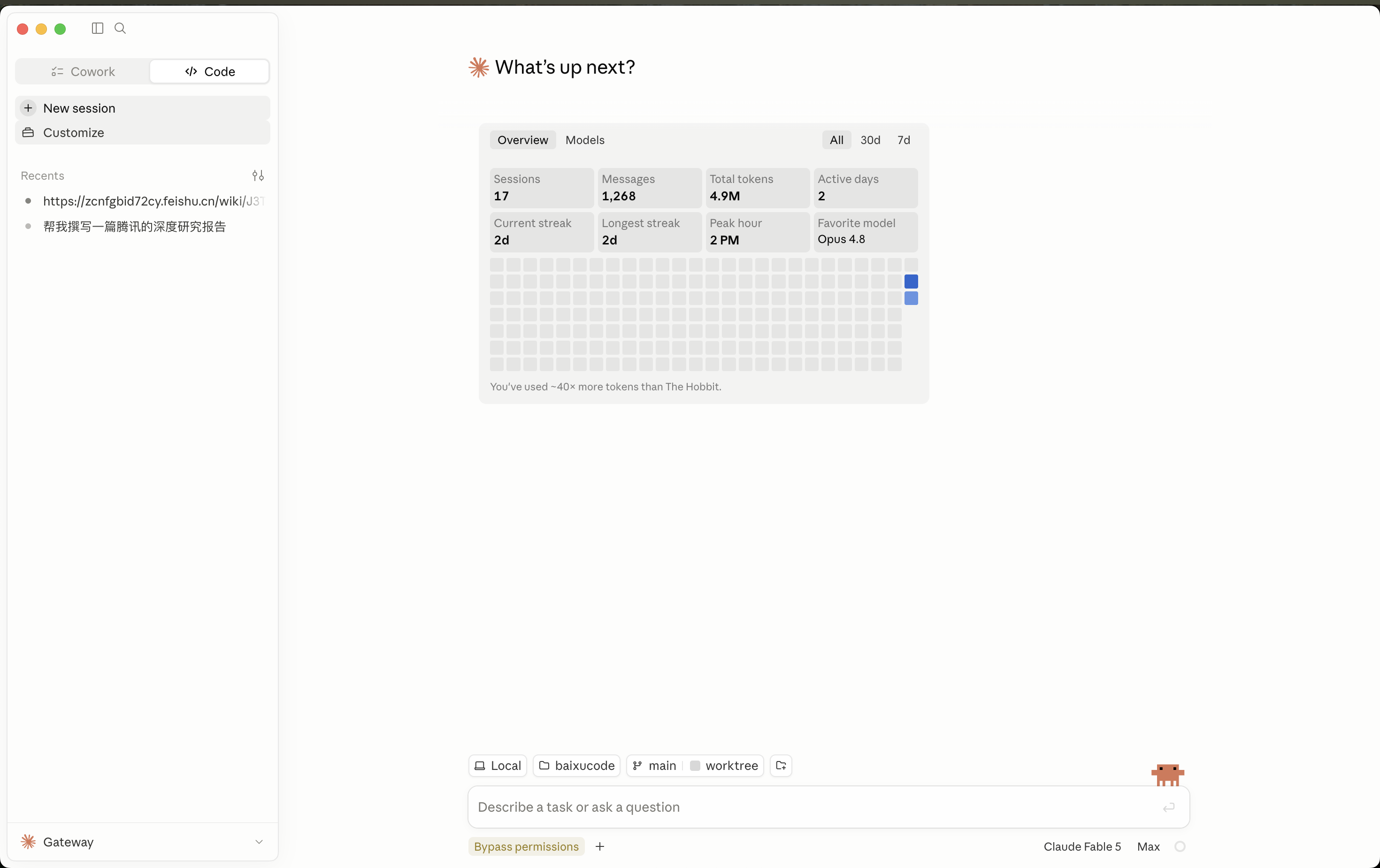Toggle the worktree checkbox
This screenshot has width=1380, height=868.
coord(695,765)
